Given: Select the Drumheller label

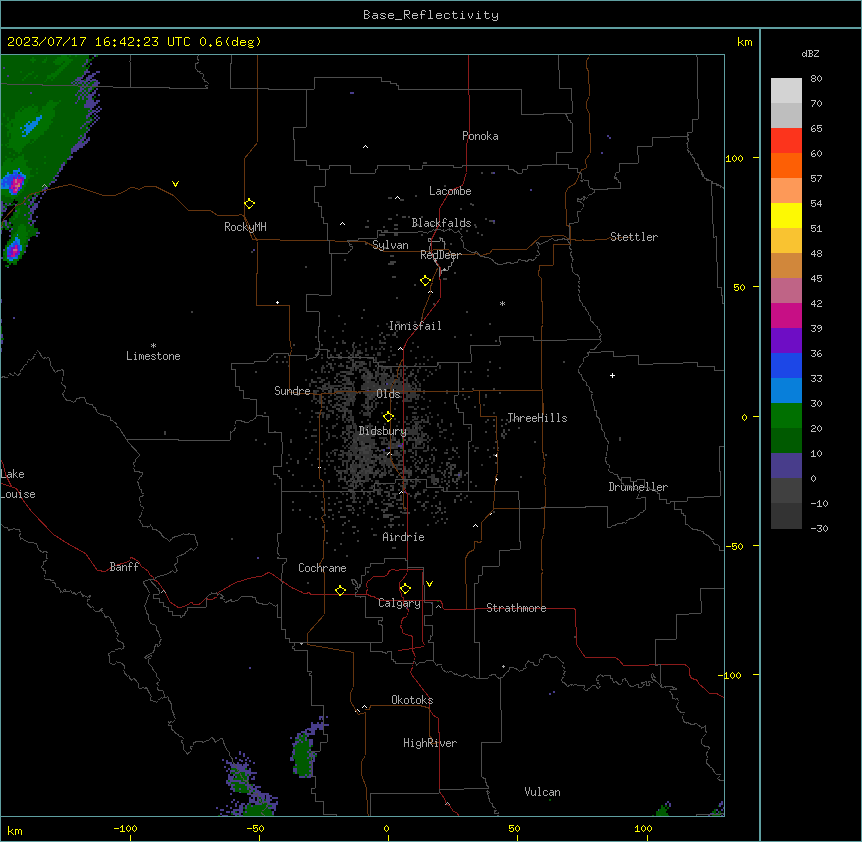Looking at the screenshot, I should 638,487.
